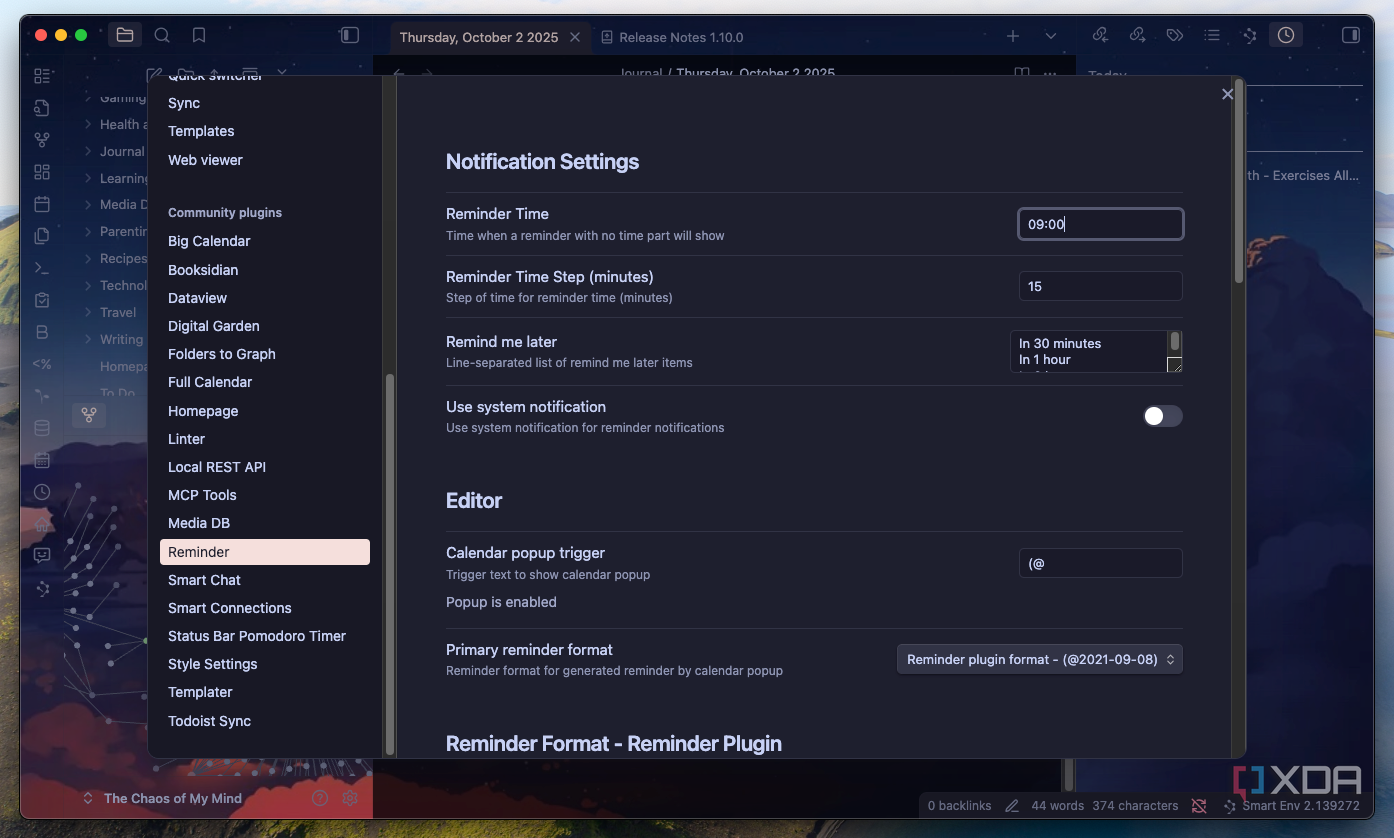Open the chat smiley icon in ribbon
Screen dimensions: 1394x838
pyautogui.click(x=42, y=555)
